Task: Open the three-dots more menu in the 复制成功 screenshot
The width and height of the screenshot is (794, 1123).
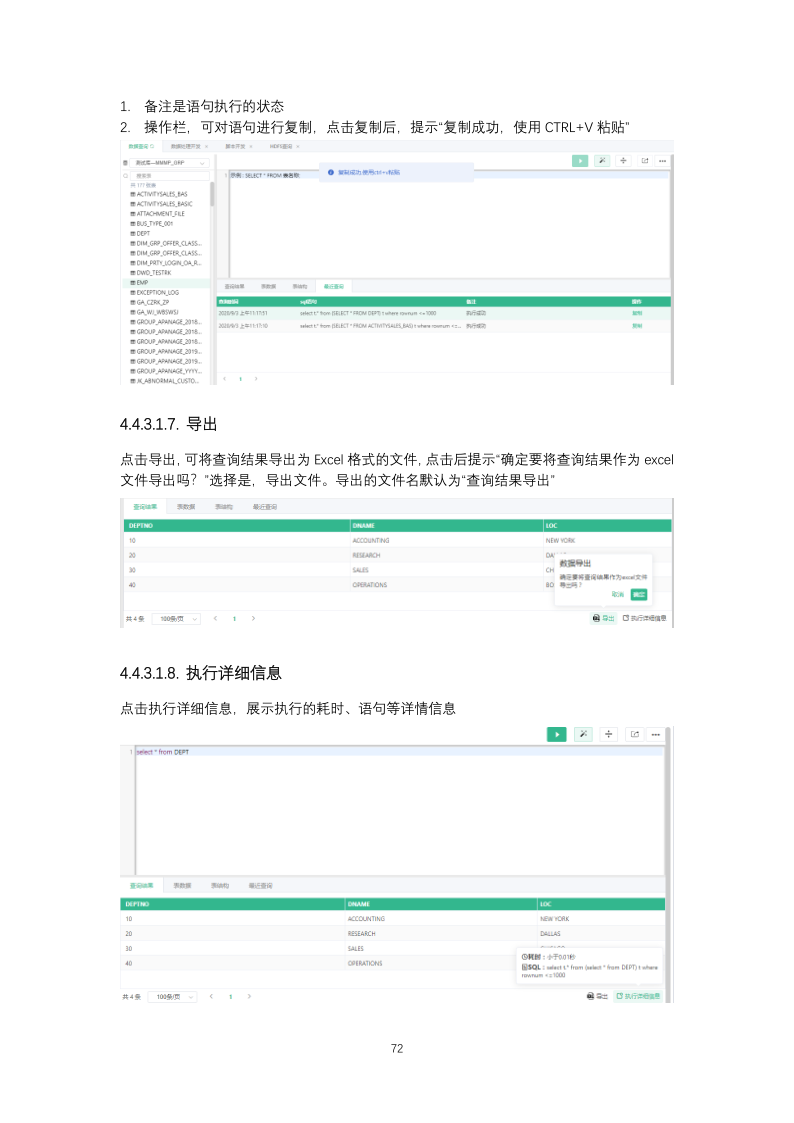Action: tap(663, 161)
